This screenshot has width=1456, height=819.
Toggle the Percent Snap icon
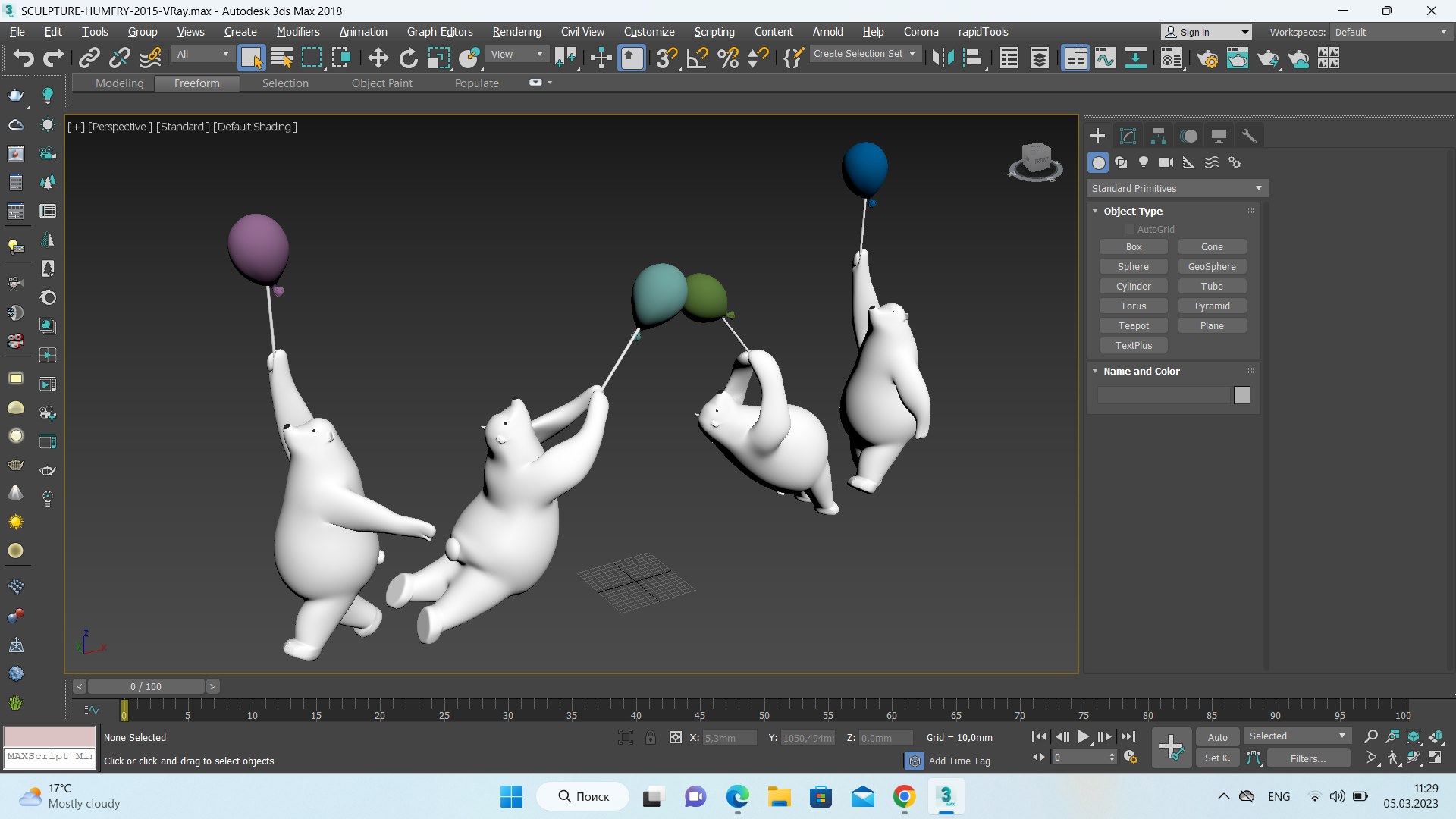728,58
